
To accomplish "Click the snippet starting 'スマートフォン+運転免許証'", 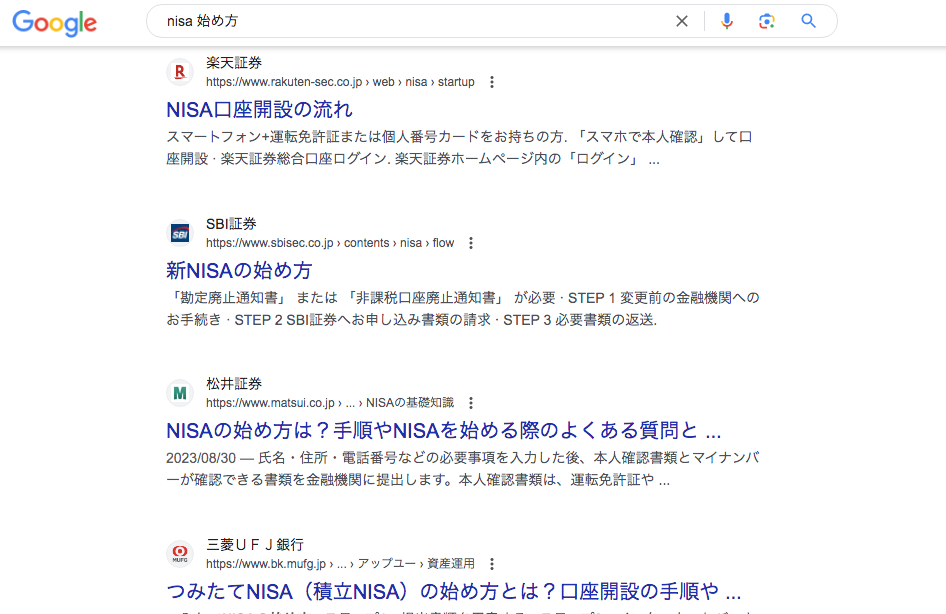I will pos(459,148).
